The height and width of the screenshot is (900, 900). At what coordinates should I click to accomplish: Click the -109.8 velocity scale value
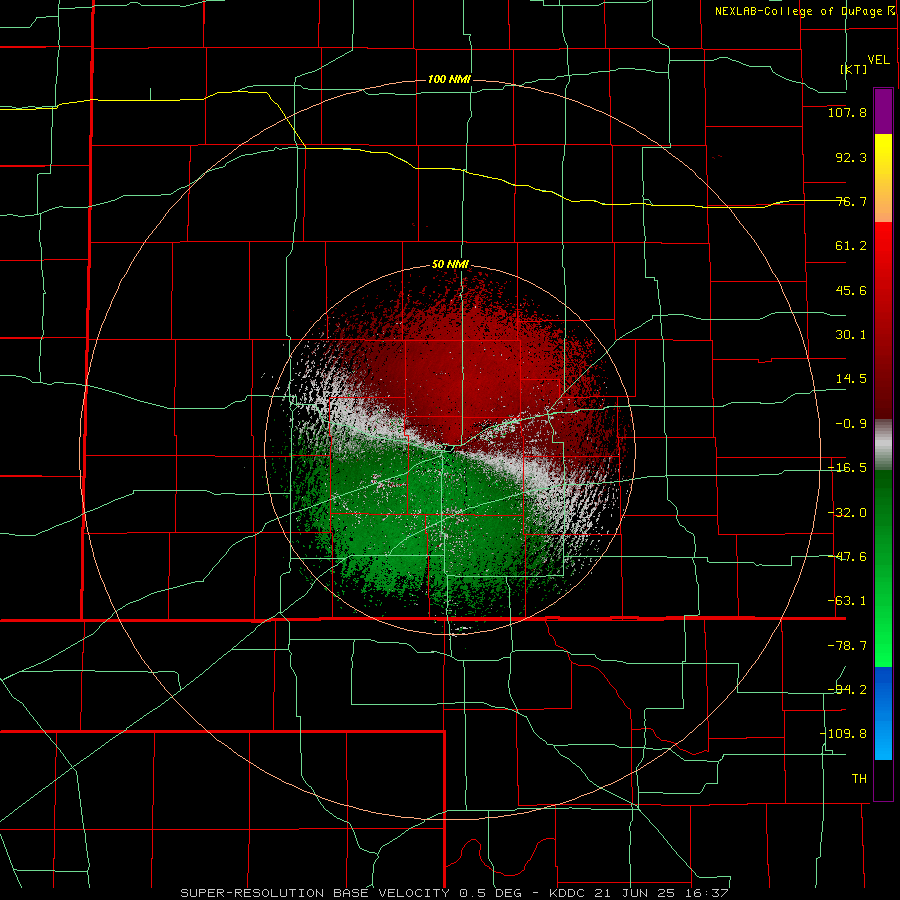(843, 734)
